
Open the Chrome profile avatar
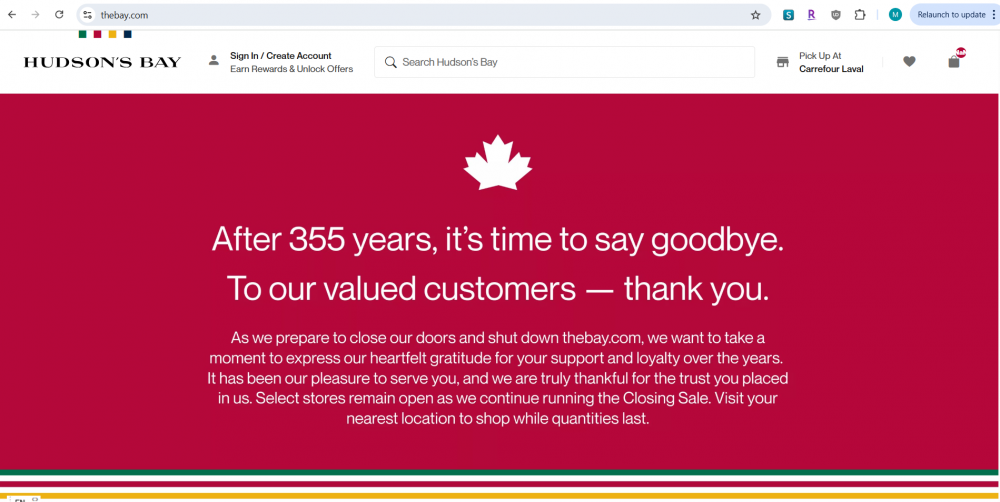895,15
